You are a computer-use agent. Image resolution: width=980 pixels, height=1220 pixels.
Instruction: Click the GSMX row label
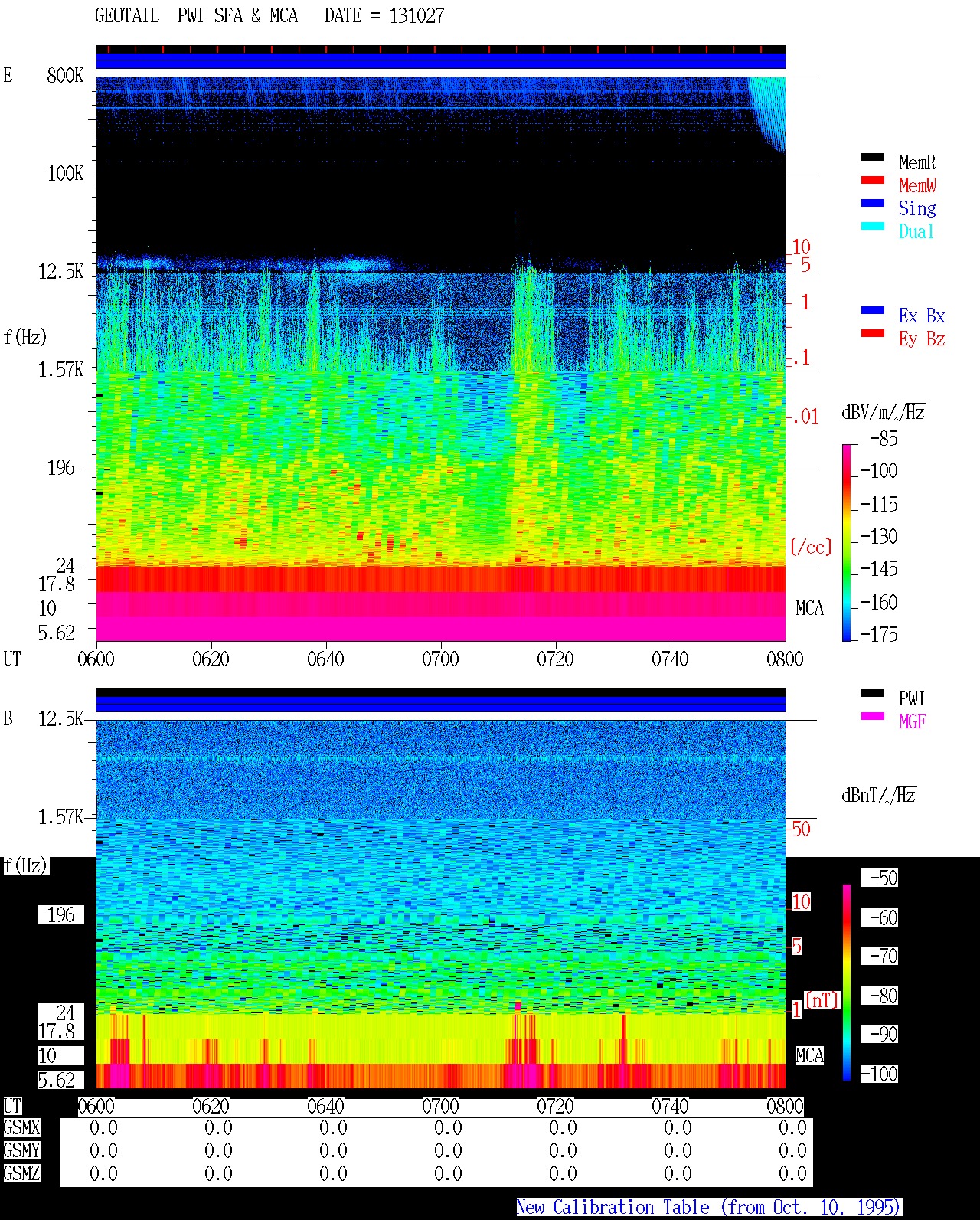(21, 1128)
